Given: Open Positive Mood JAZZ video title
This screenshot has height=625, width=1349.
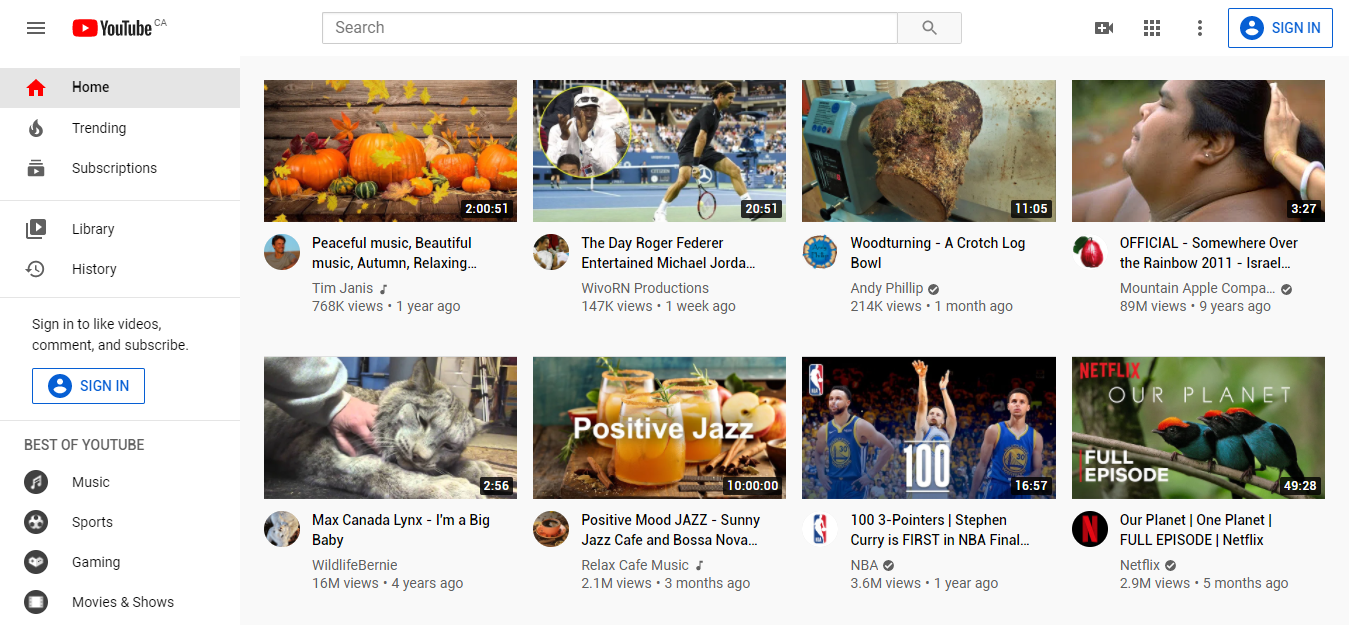Looking at the screenshot, I should pyautogui.click(x=671, y=530).
